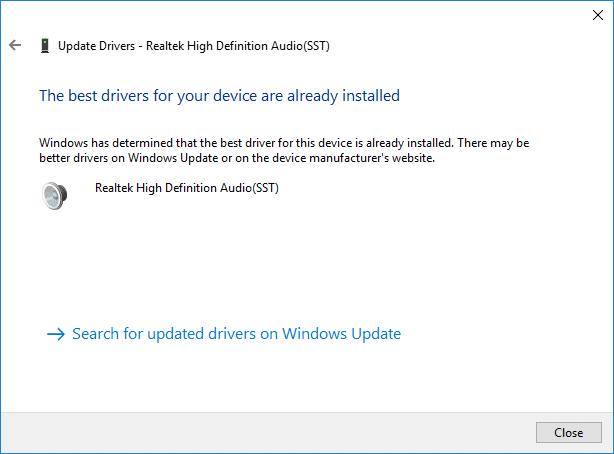Click the blank white area below the device name
Viewport: 614px width, 454px height.
(300, 260)
